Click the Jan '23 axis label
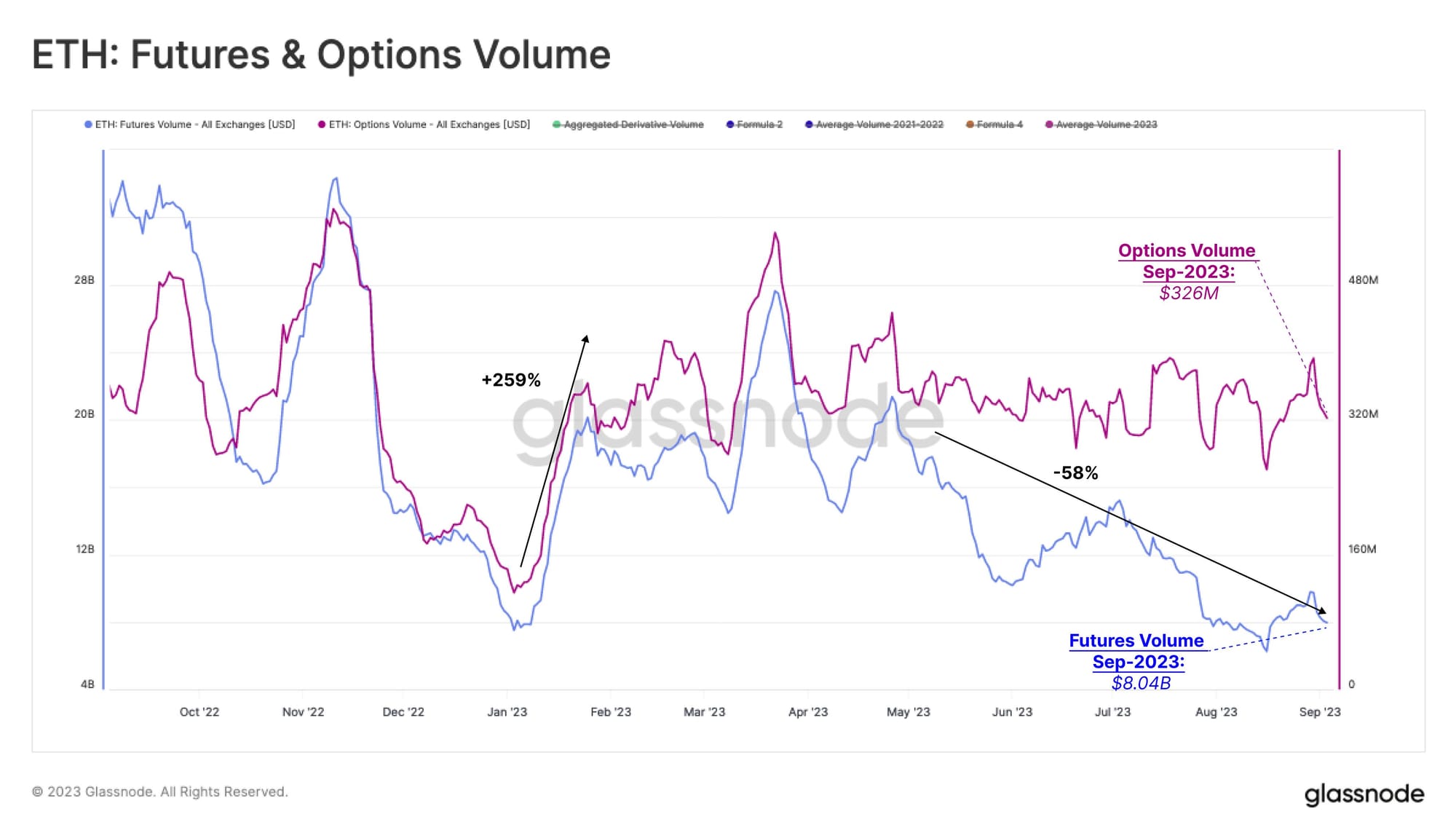The height and width of the screenshot is (838, 1456). pyautogui.click(x=507, y=712)
